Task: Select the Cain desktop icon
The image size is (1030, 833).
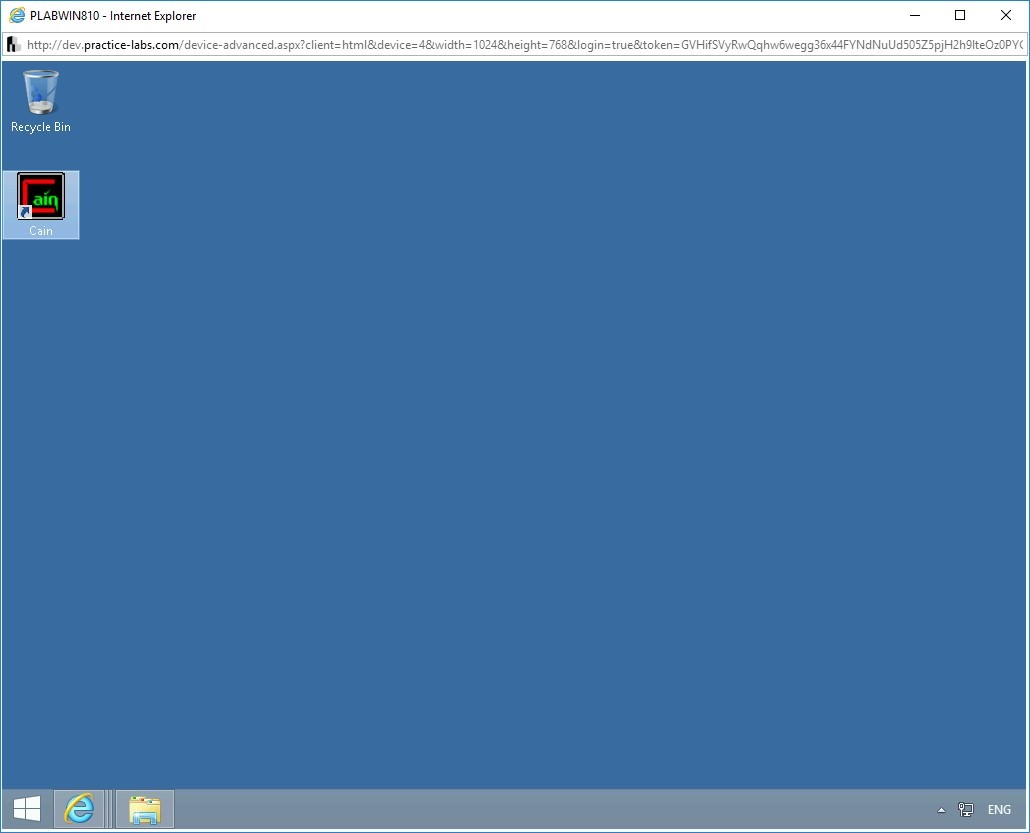Action: coord(40,196)
